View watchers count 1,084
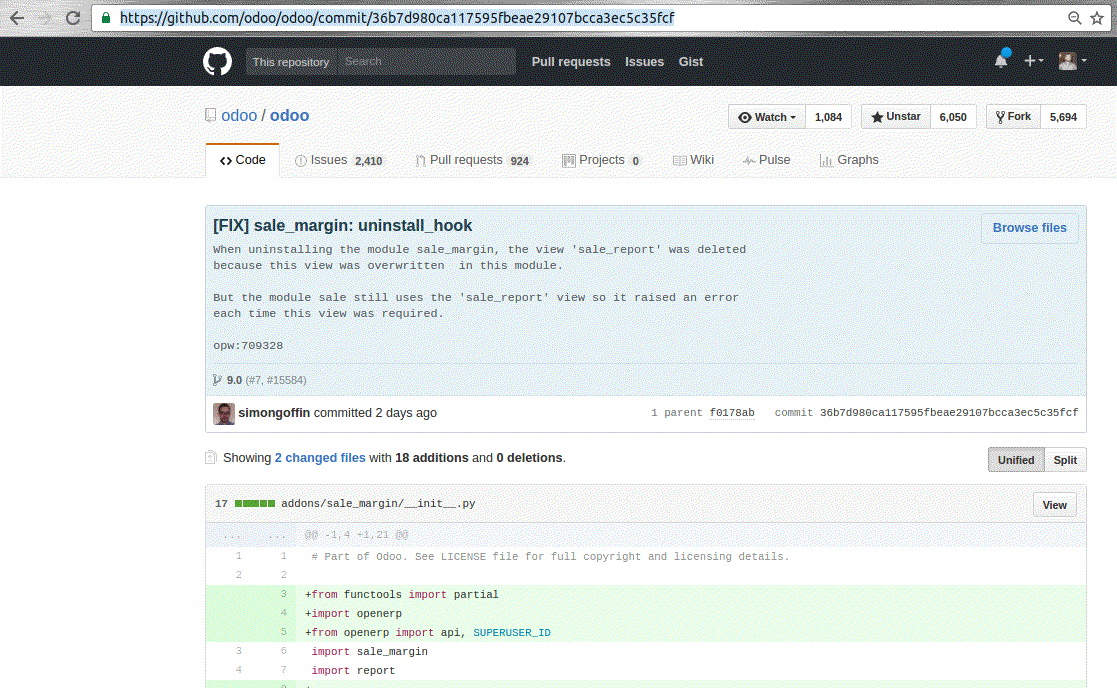This screenshot has width=1117, height=688. [828, 117]
